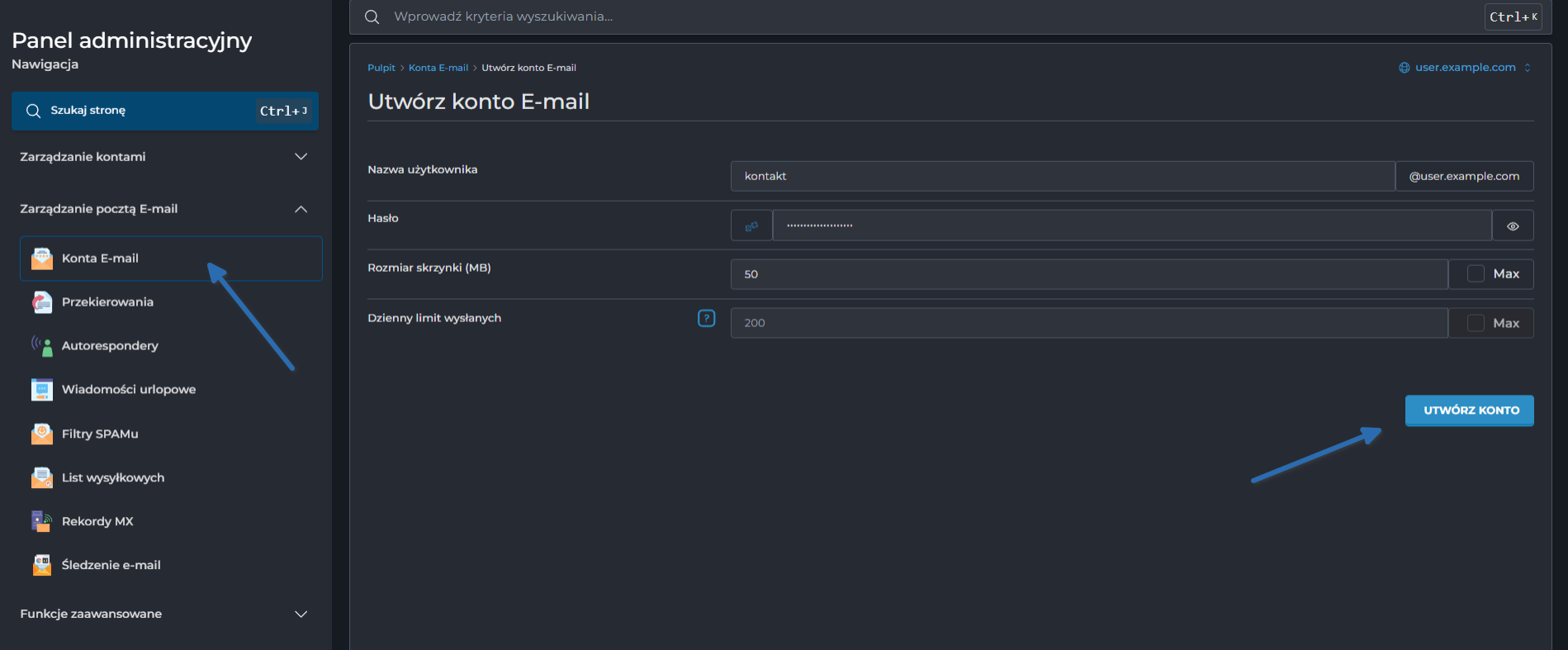Click the Wiadomości urlopowe icon
The image size is (1568, 650).
tap(41, 390)
